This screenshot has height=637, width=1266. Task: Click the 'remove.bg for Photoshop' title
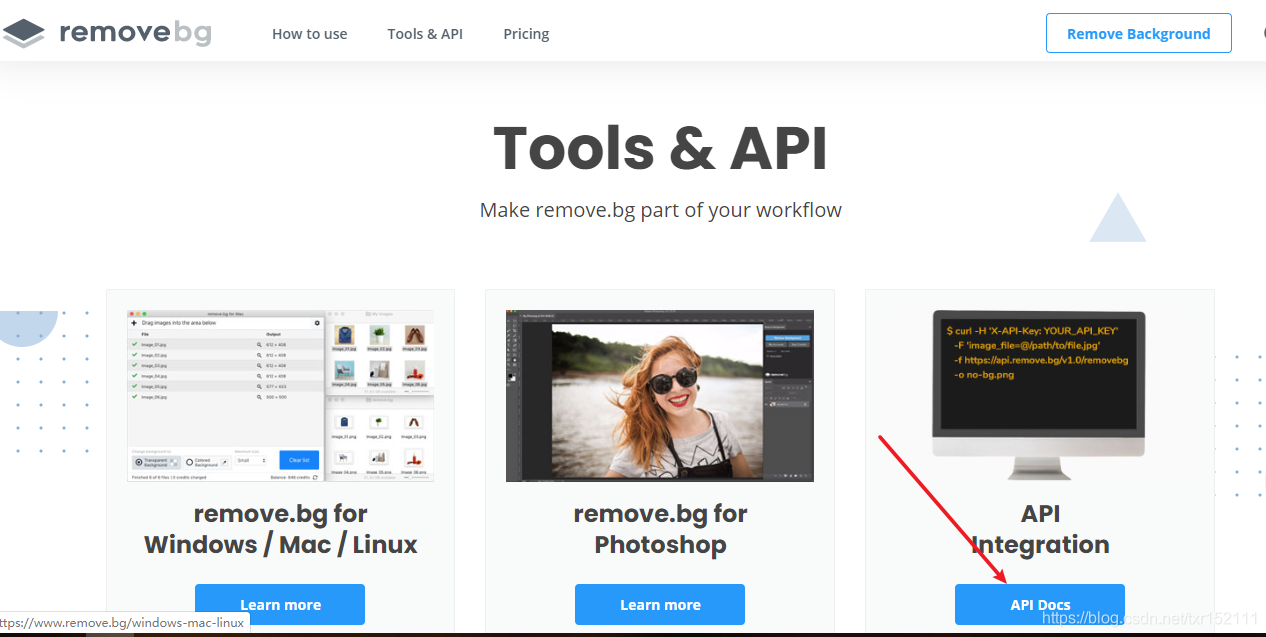pyautogui.click(x=660, y=529)
